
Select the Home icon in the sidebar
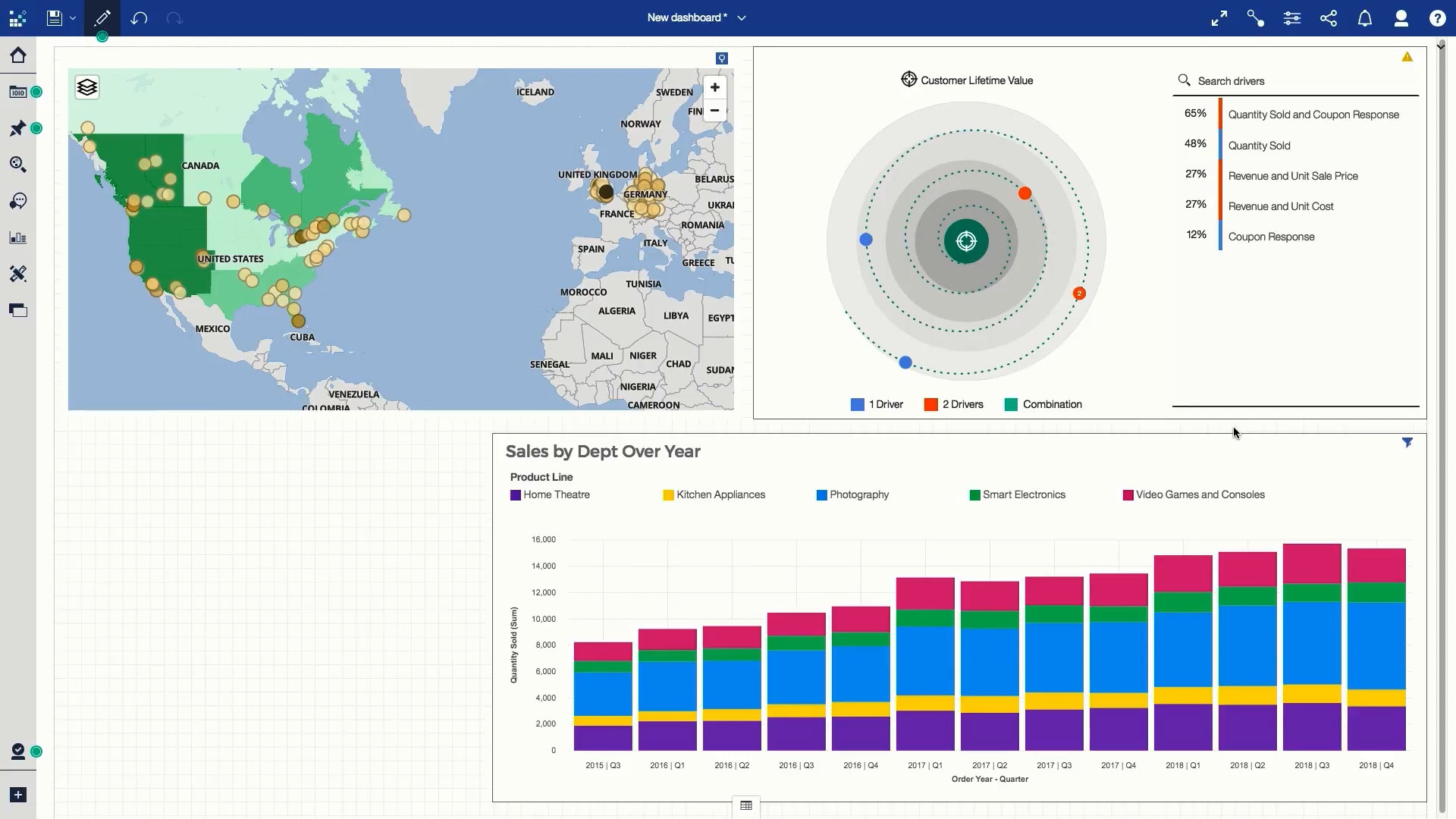(x=19, y=55)
